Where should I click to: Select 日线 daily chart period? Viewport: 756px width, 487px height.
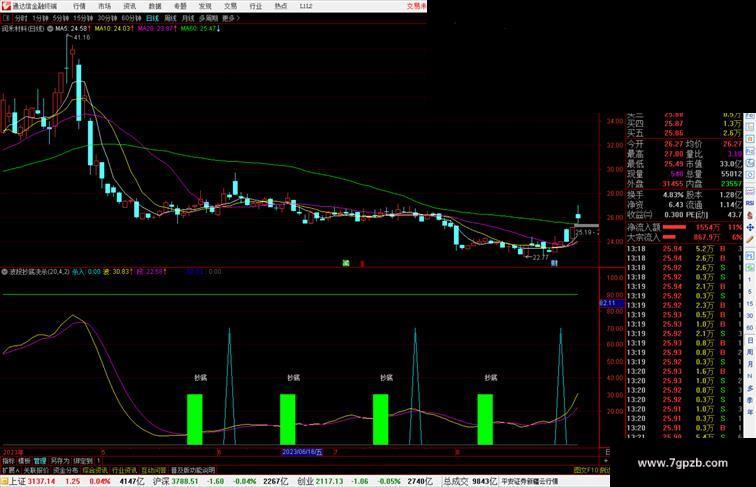[x=152, y=18]
